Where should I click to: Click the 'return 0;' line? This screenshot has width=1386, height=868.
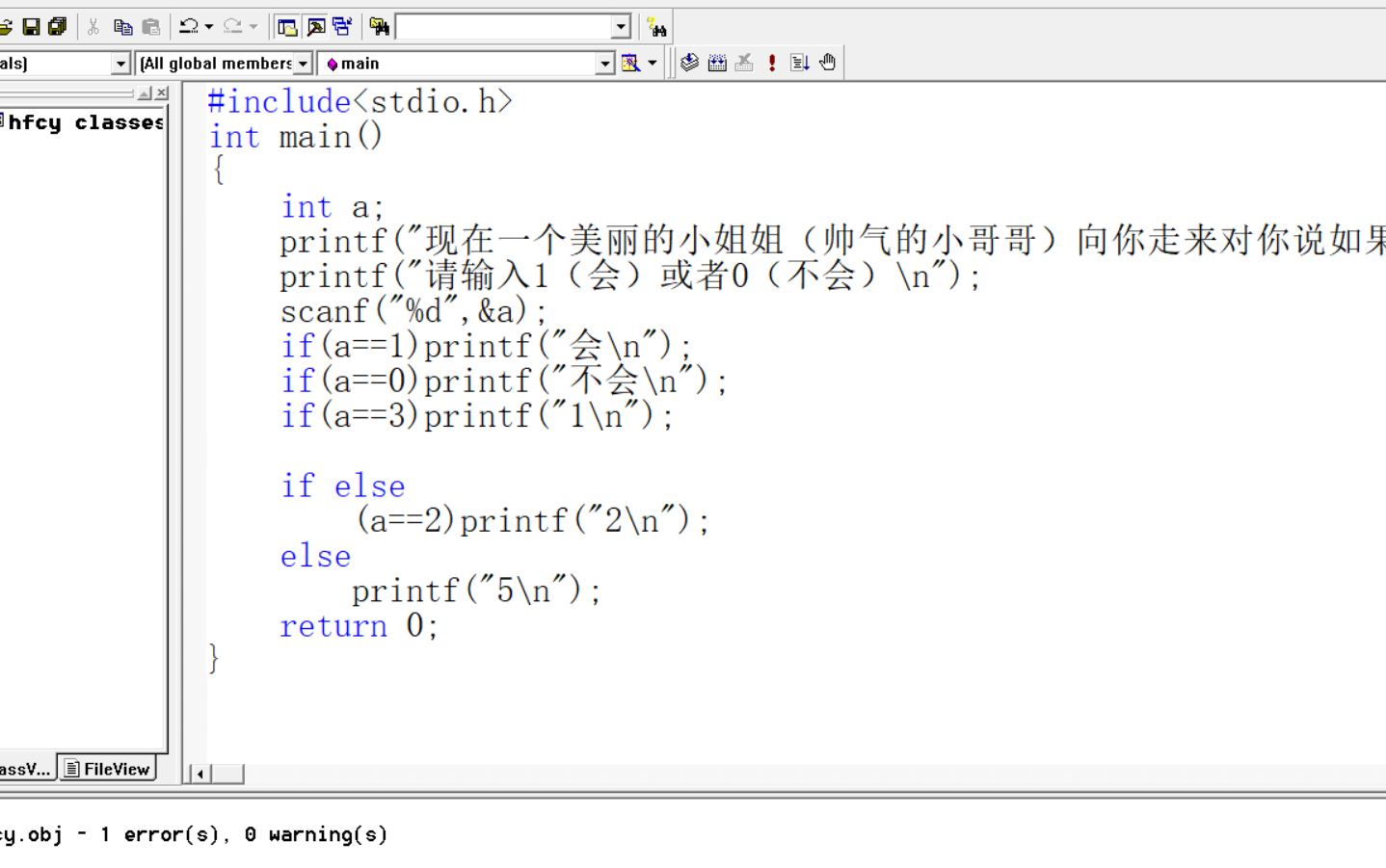[360, 626]
